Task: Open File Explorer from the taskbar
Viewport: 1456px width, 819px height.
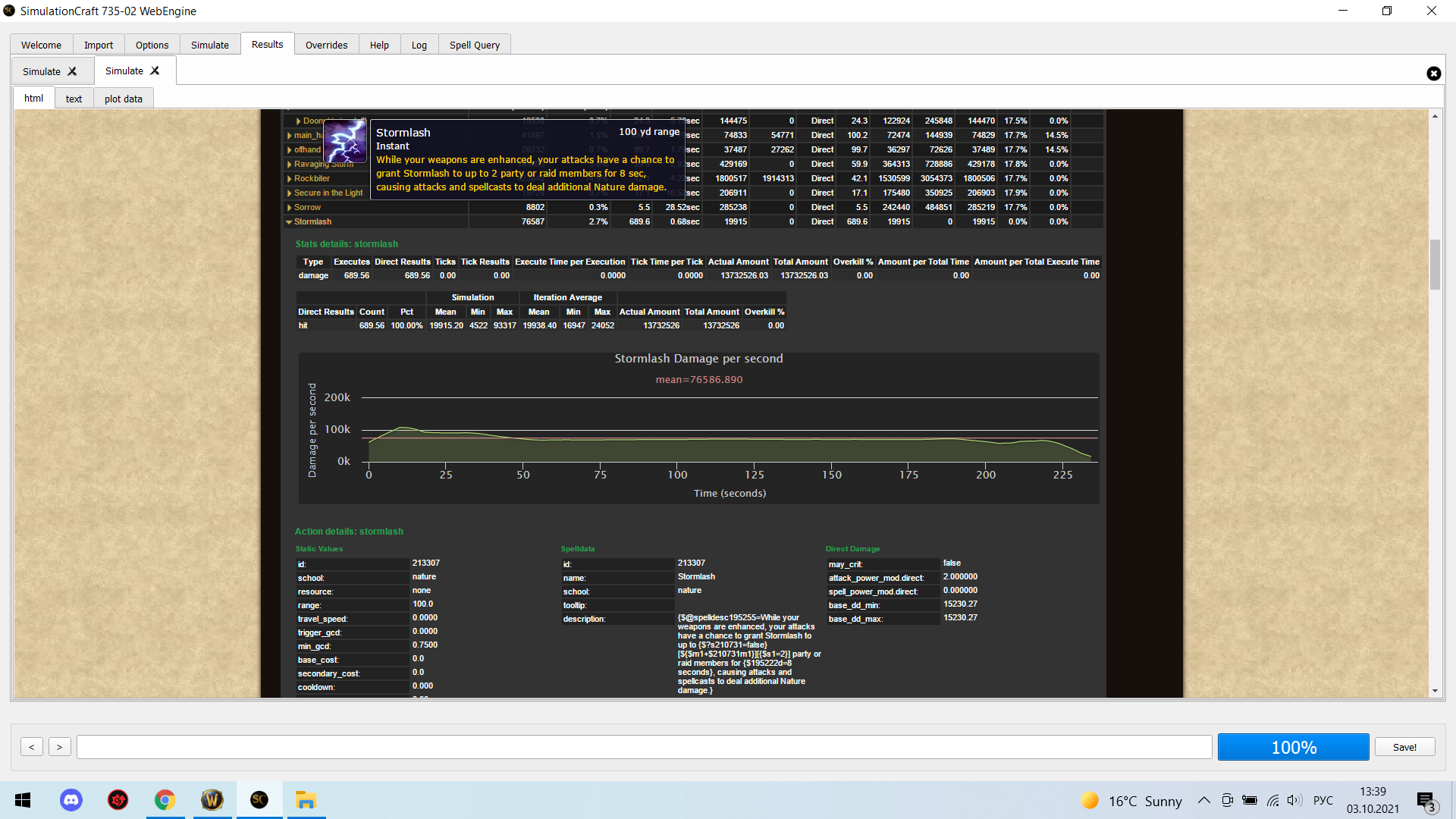Action: pyautogui.click(x=306, y=800)
